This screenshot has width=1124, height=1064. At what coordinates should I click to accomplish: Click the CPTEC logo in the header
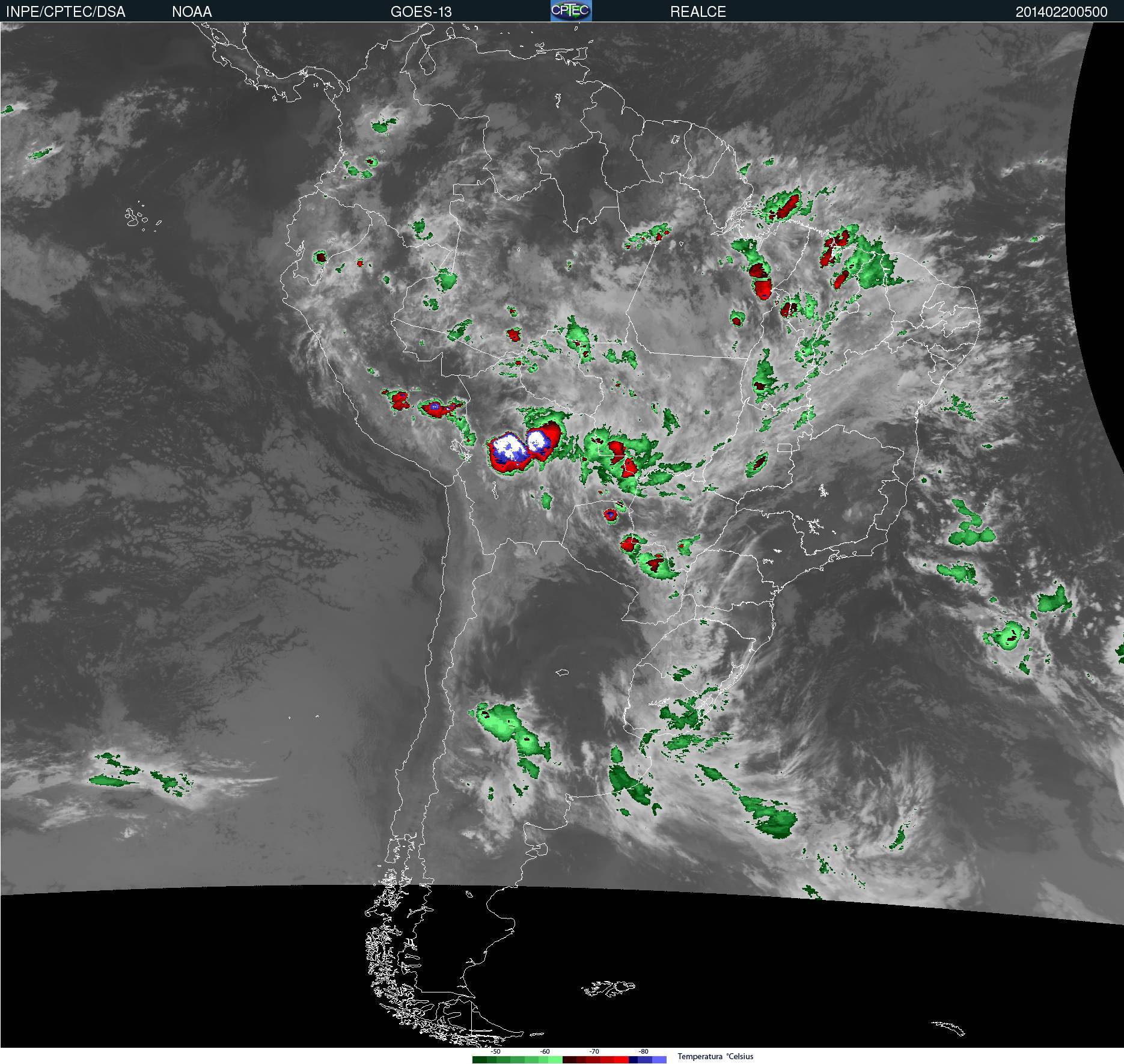(x=571, y=11)
